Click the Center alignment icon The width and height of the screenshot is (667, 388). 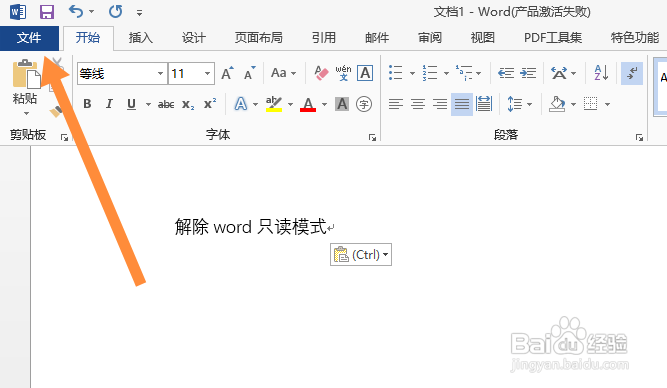418,104
